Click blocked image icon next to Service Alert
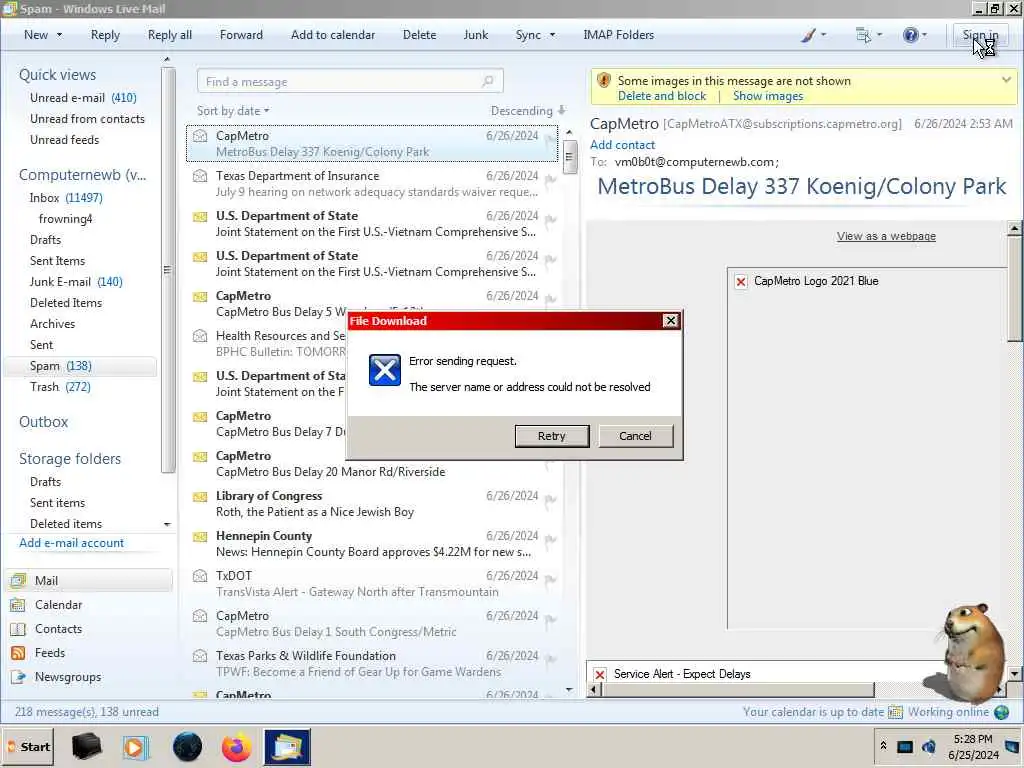The height and width of the screenshot is (768, 1024). pyautogui.click(x=600, y=674)
